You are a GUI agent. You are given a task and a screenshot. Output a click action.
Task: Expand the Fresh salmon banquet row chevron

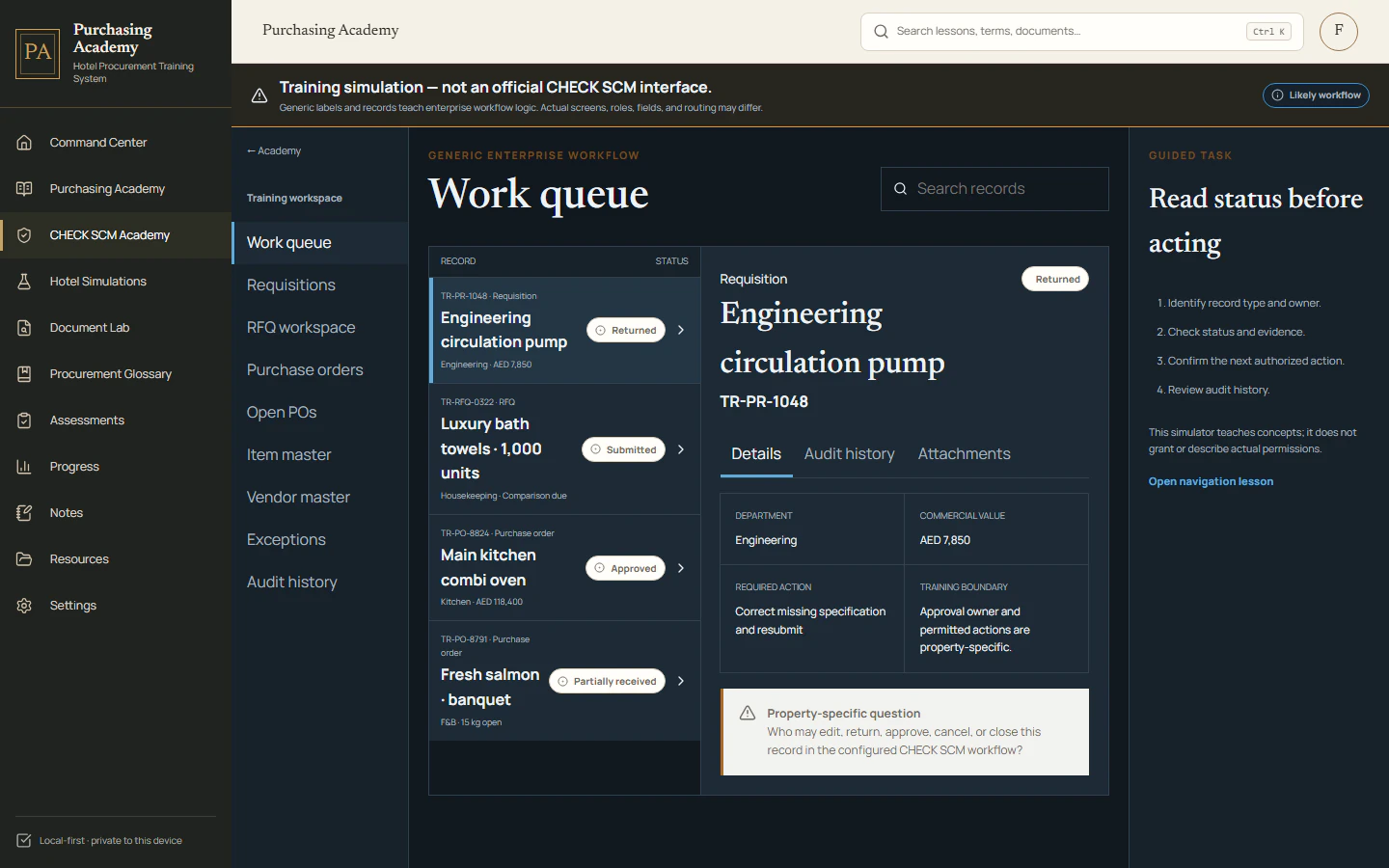click(681, 681)
